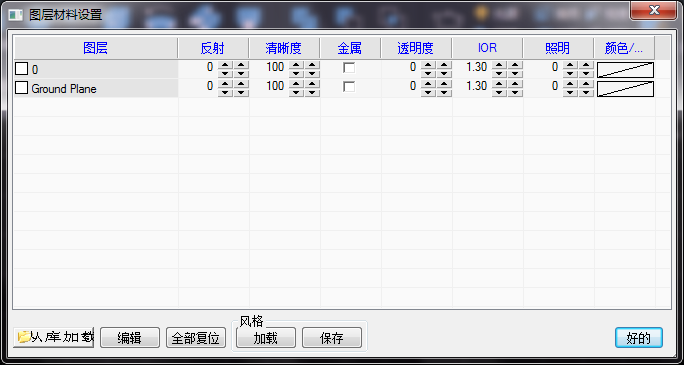Click the 全部复位 button

(196, 338)
